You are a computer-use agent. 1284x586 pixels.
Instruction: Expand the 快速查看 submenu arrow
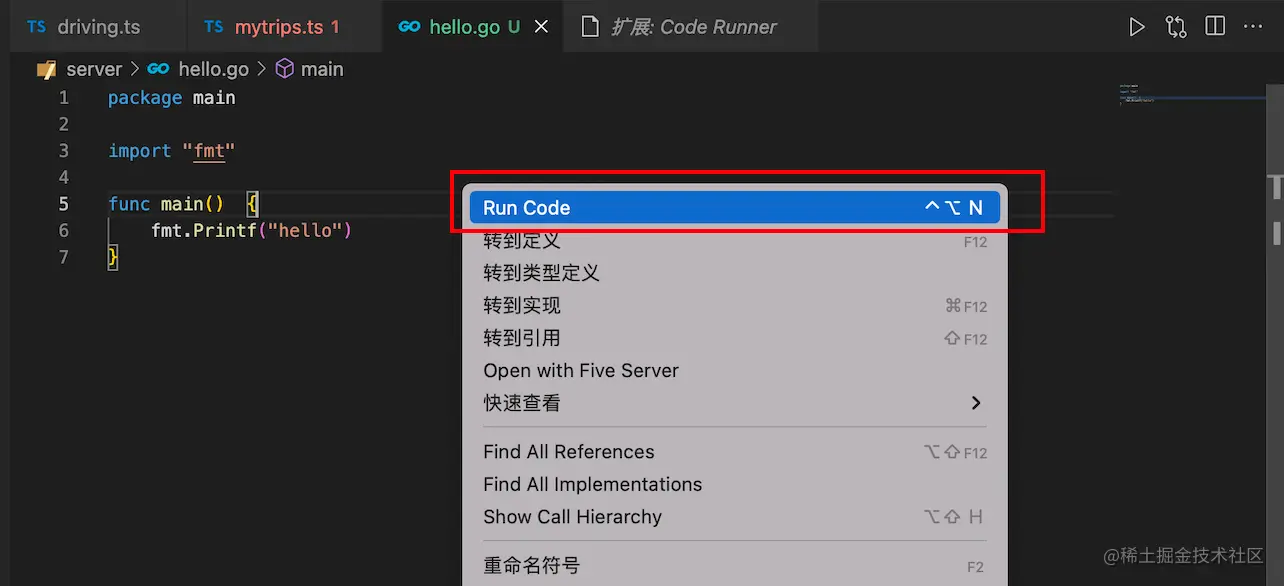click(x=976, y=402)
